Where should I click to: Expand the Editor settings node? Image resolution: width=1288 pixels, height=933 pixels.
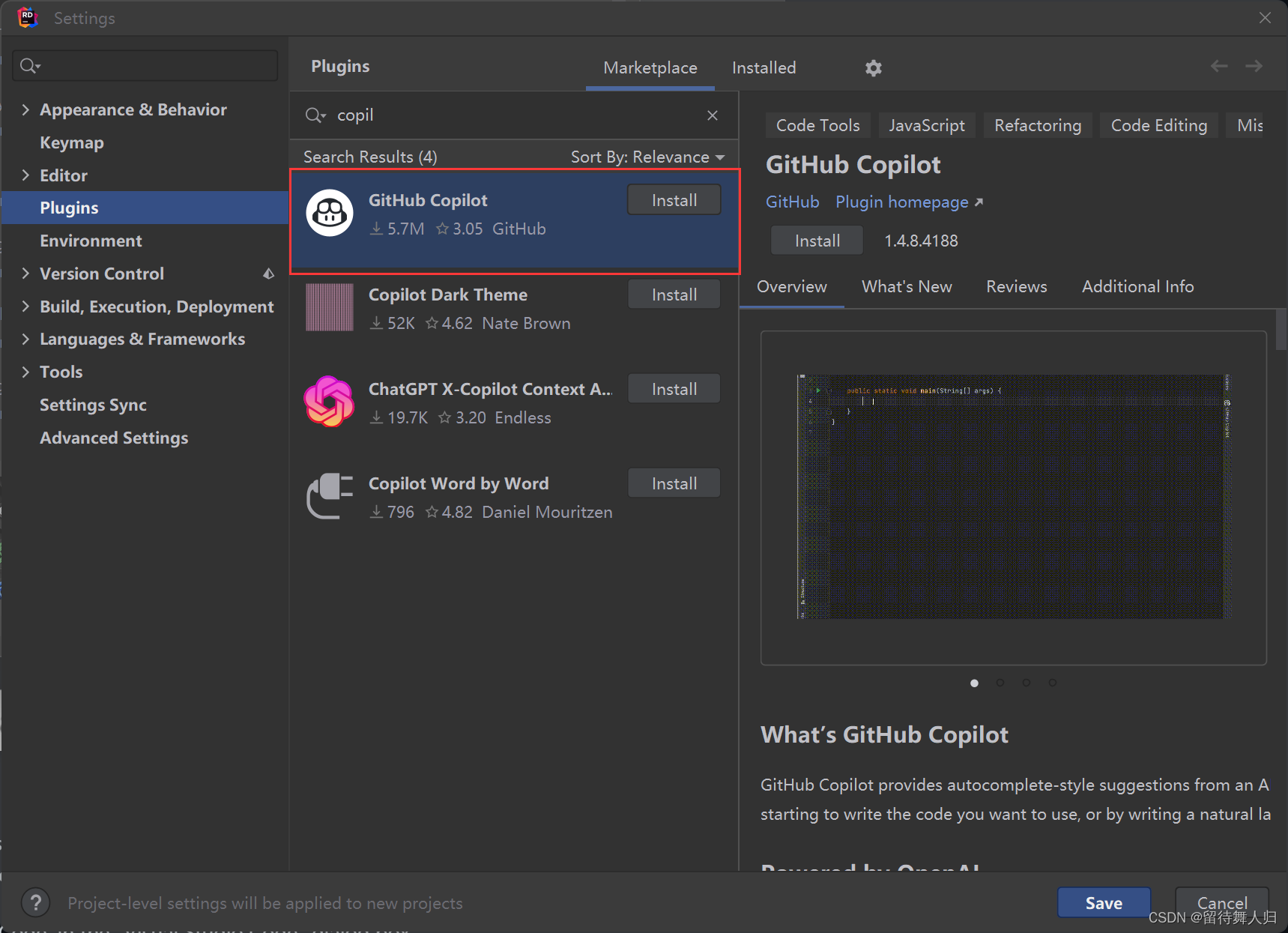click(25, 175)
